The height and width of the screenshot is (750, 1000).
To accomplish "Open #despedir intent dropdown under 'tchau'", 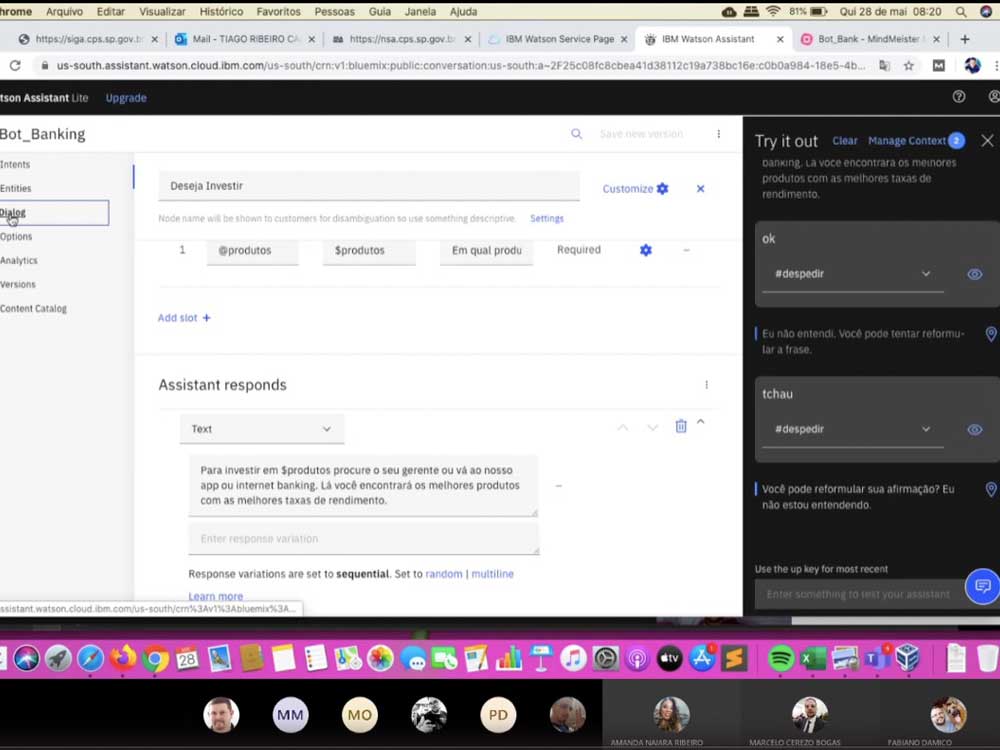I will click(853, 430).
